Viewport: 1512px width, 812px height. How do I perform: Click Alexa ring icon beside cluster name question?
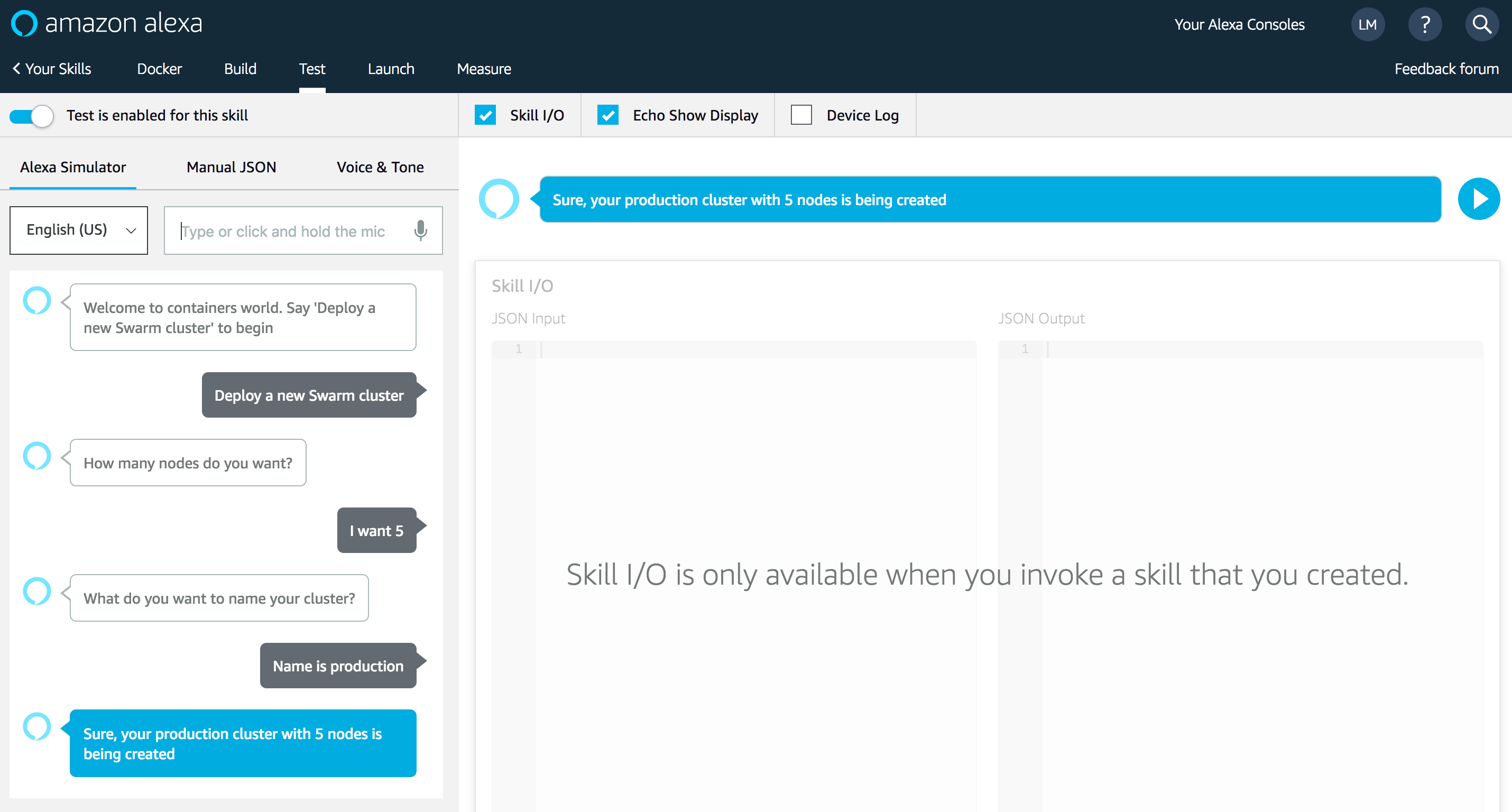[37, 591]
